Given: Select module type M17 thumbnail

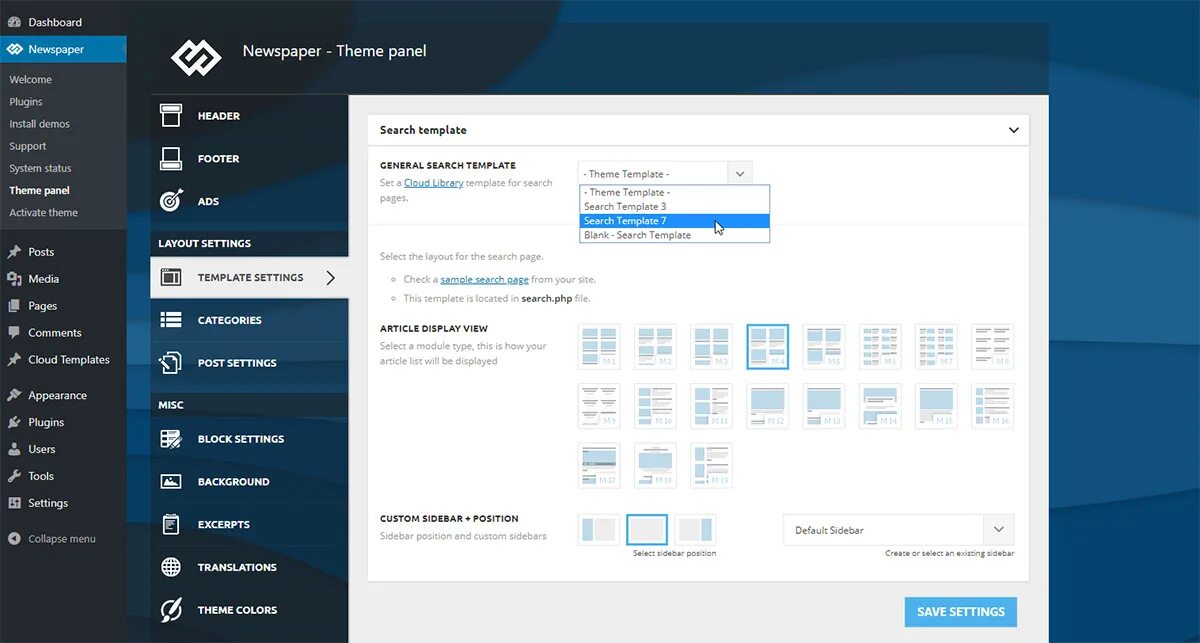Looking at the screenshot, I should (599, 465).
